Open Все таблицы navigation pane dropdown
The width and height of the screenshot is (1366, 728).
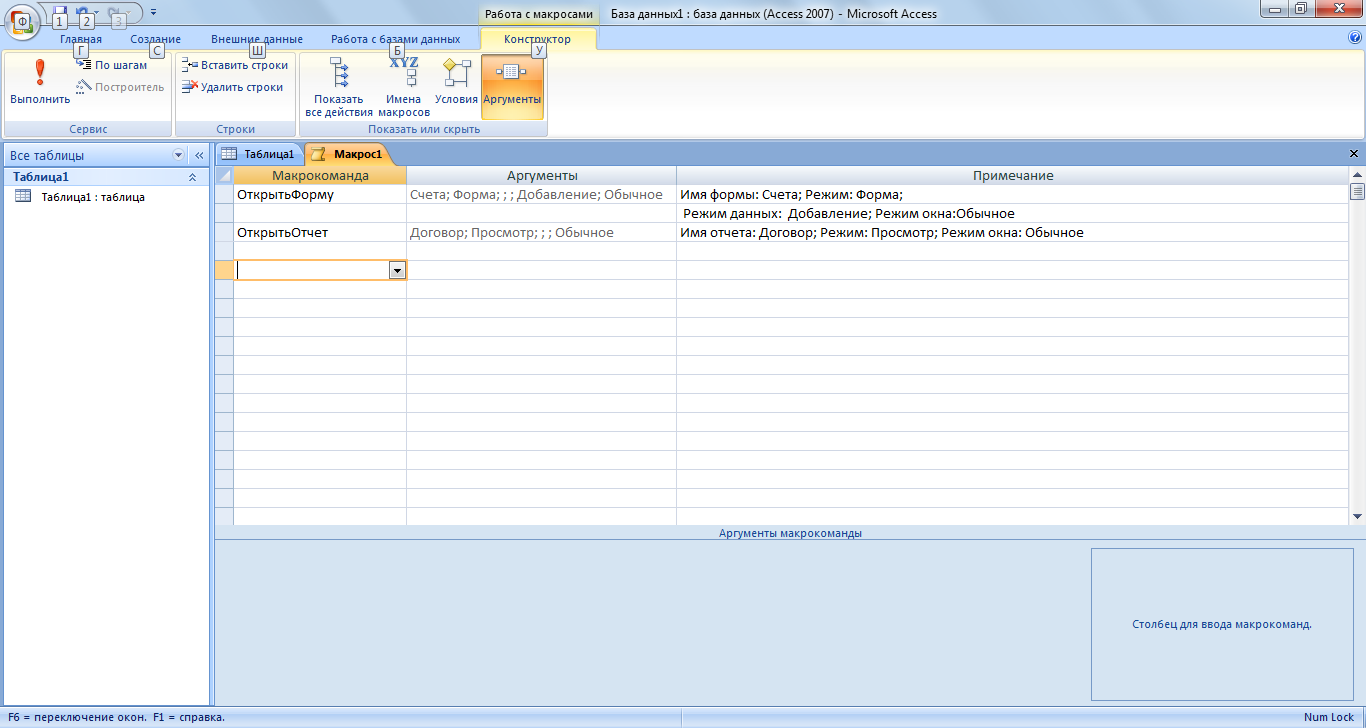coord(179,155)
